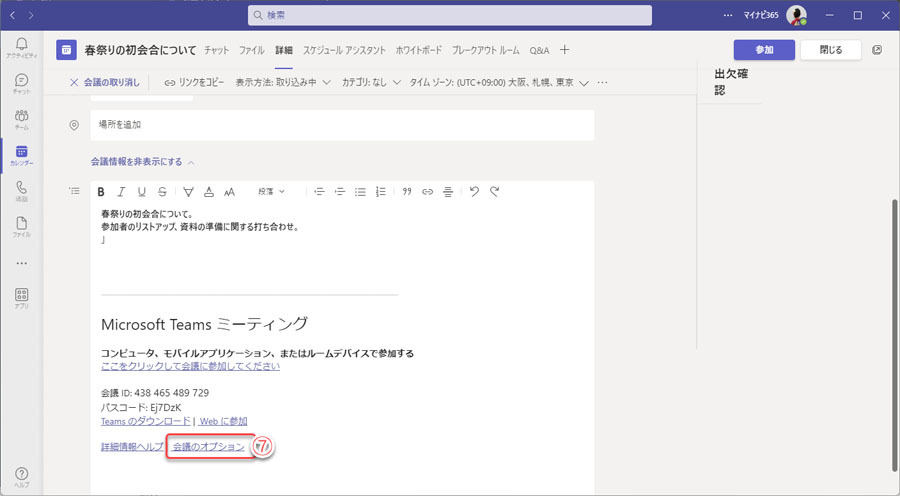Screen dimensions: 900x496
Task: Open the Activity feed in sidebar
Action: 21,48
